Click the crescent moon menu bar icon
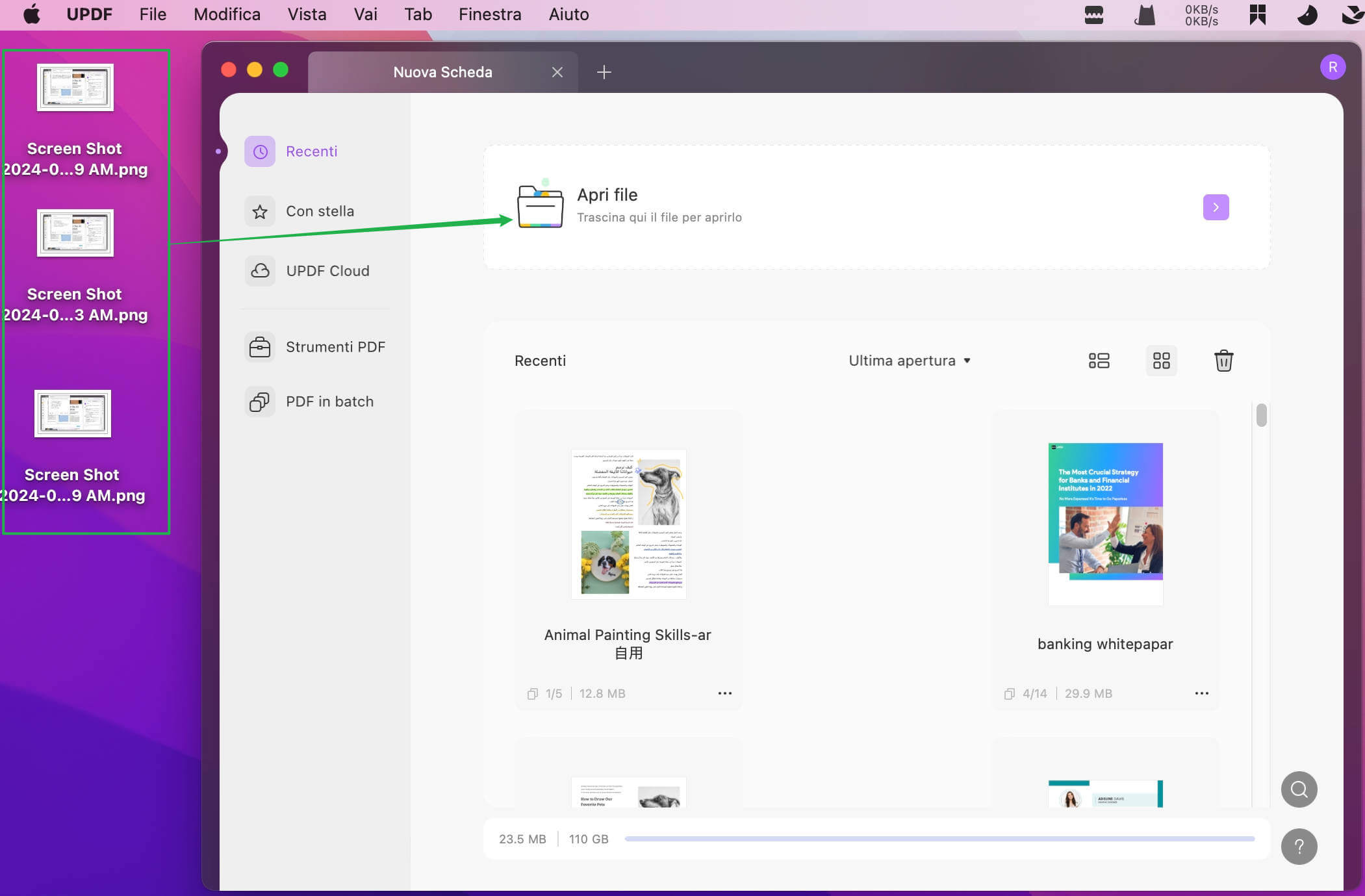Screen dimensions: 1365x896 pos(1307,15)
